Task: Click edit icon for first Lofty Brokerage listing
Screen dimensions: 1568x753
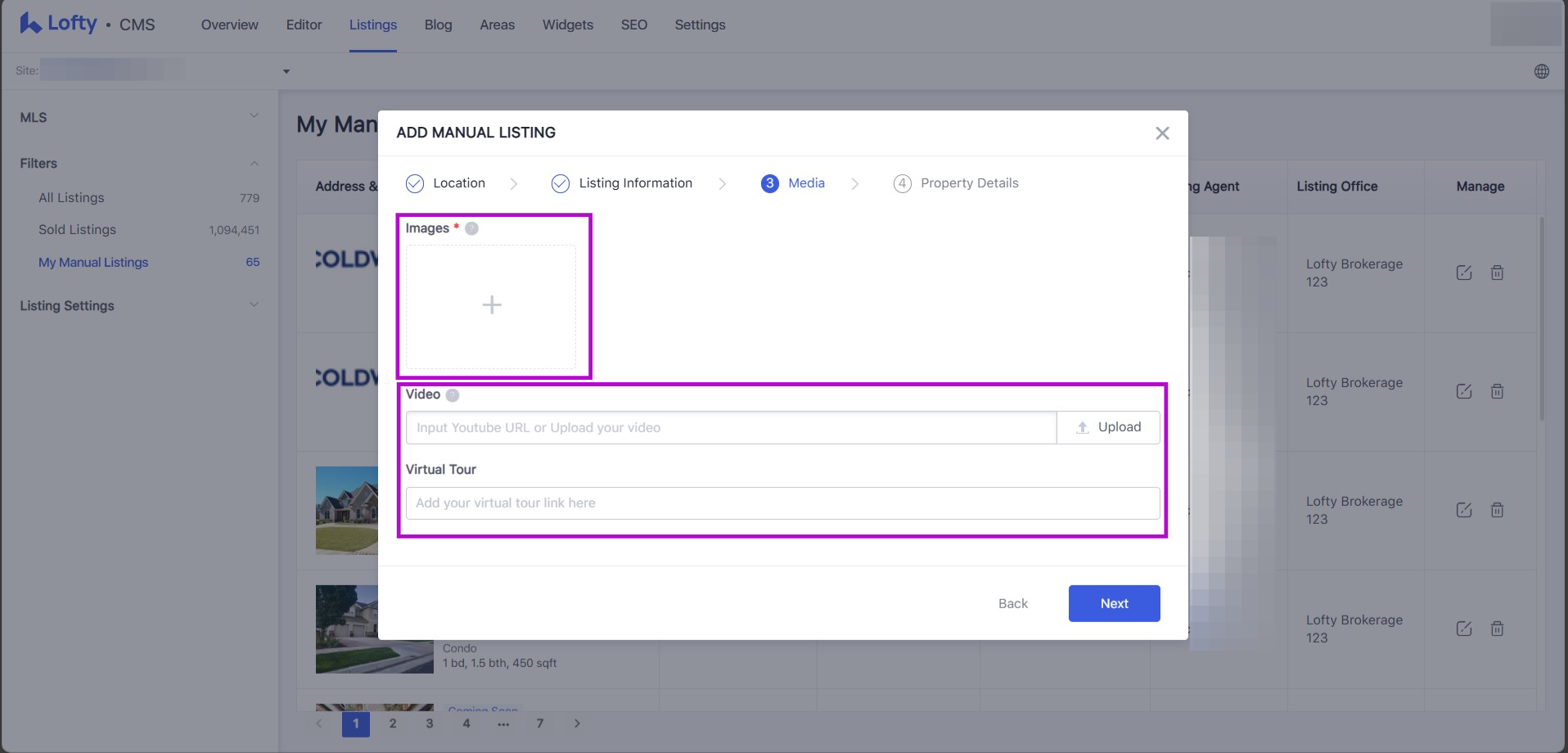Action: [1464, 273]
